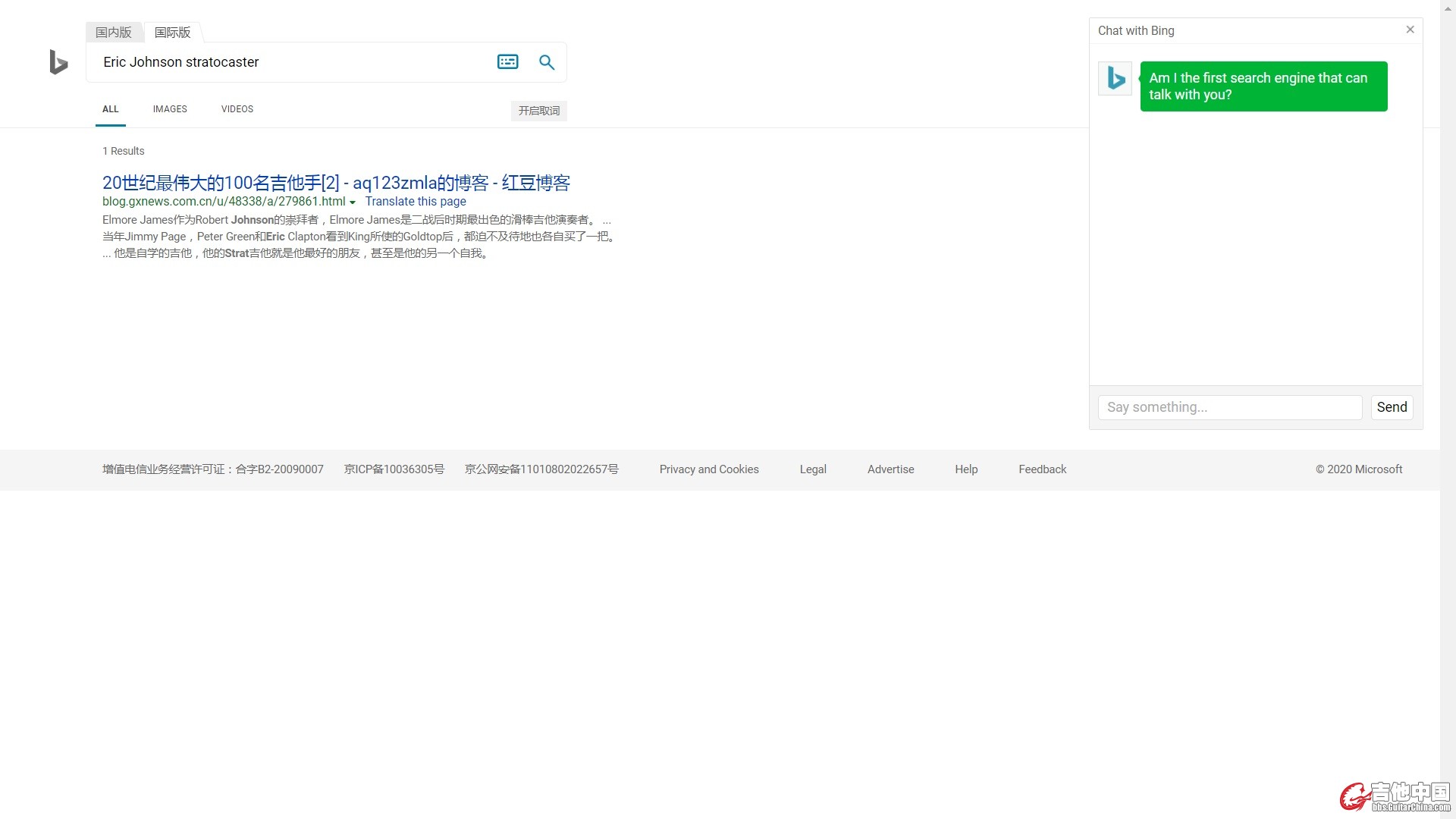Open the 20世纪最伟大的100名吉他手 result link
The height and width of the screenshot is (819, 1456).
click(336, 183)
